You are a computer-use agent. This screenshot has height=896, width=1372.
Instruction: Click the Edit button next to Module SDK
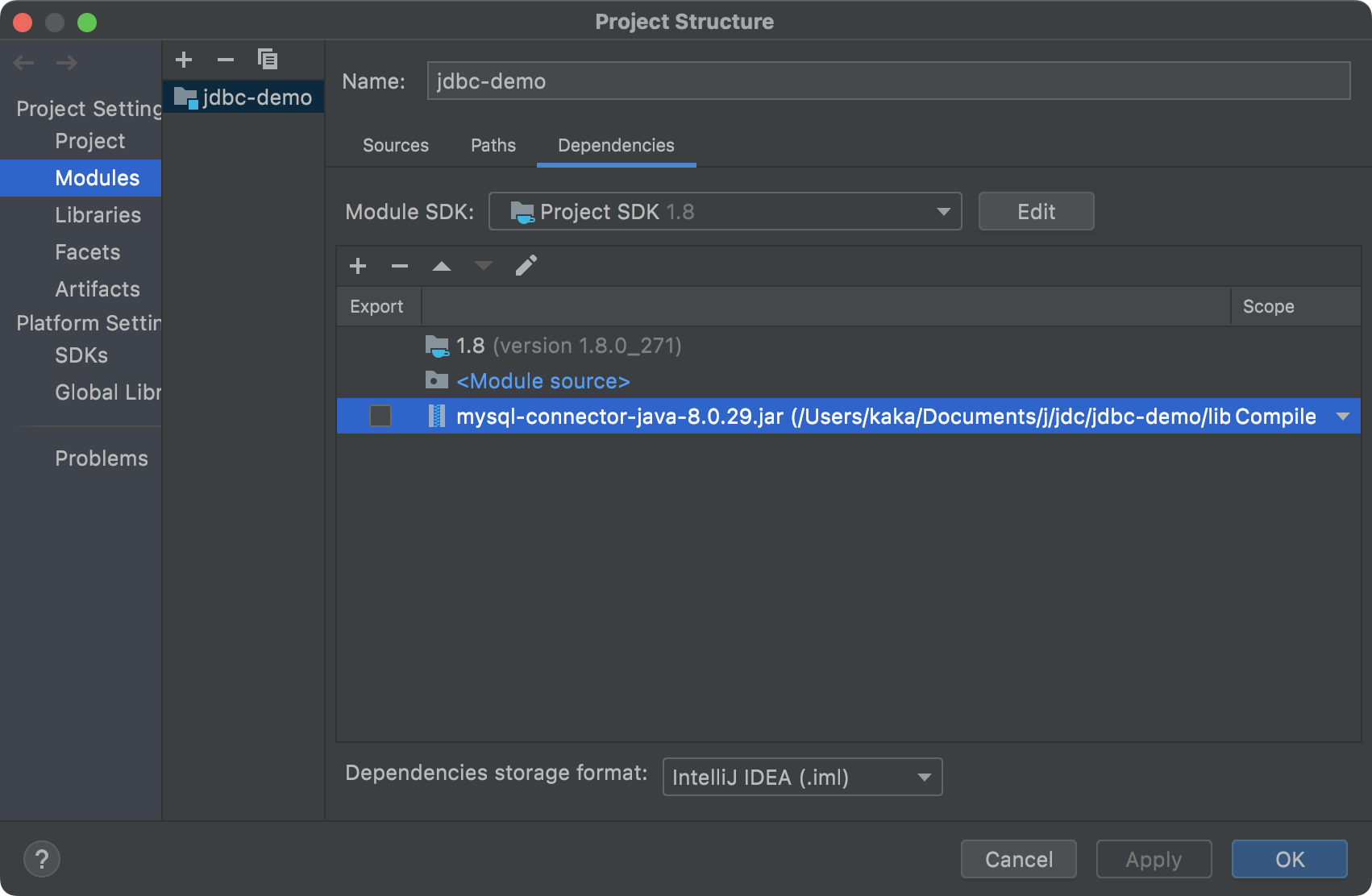[1036, 212]
